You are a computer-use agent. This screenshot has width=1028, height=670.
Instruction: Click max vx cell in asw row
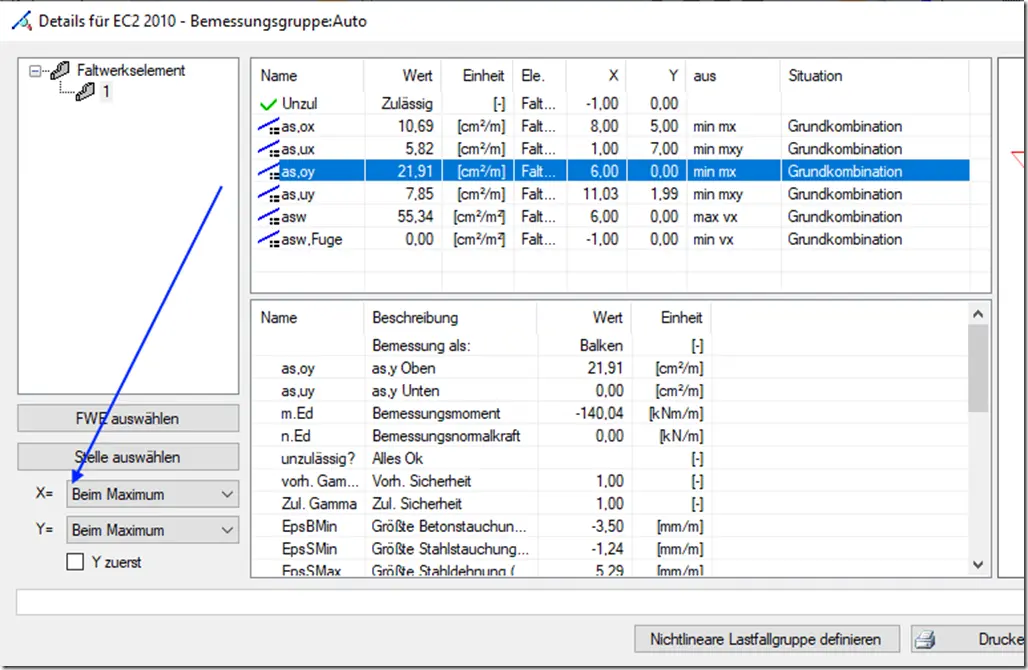pyautogui.click(x=715, y=217)
